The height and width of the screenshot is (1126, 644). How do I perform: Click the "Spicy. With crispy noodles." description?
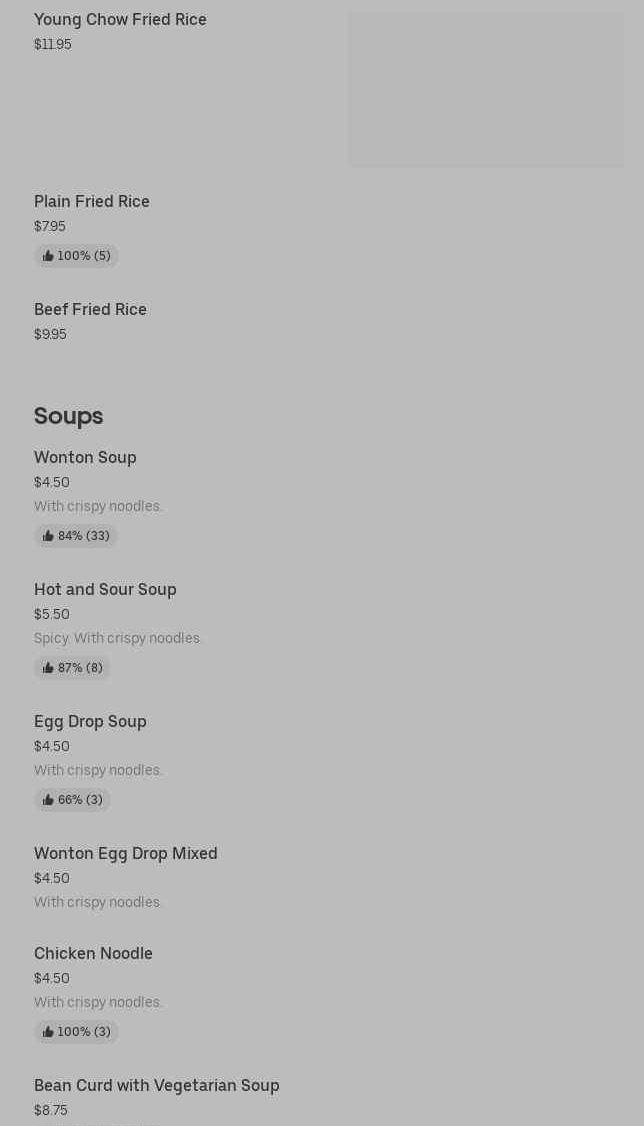[118, 638]
